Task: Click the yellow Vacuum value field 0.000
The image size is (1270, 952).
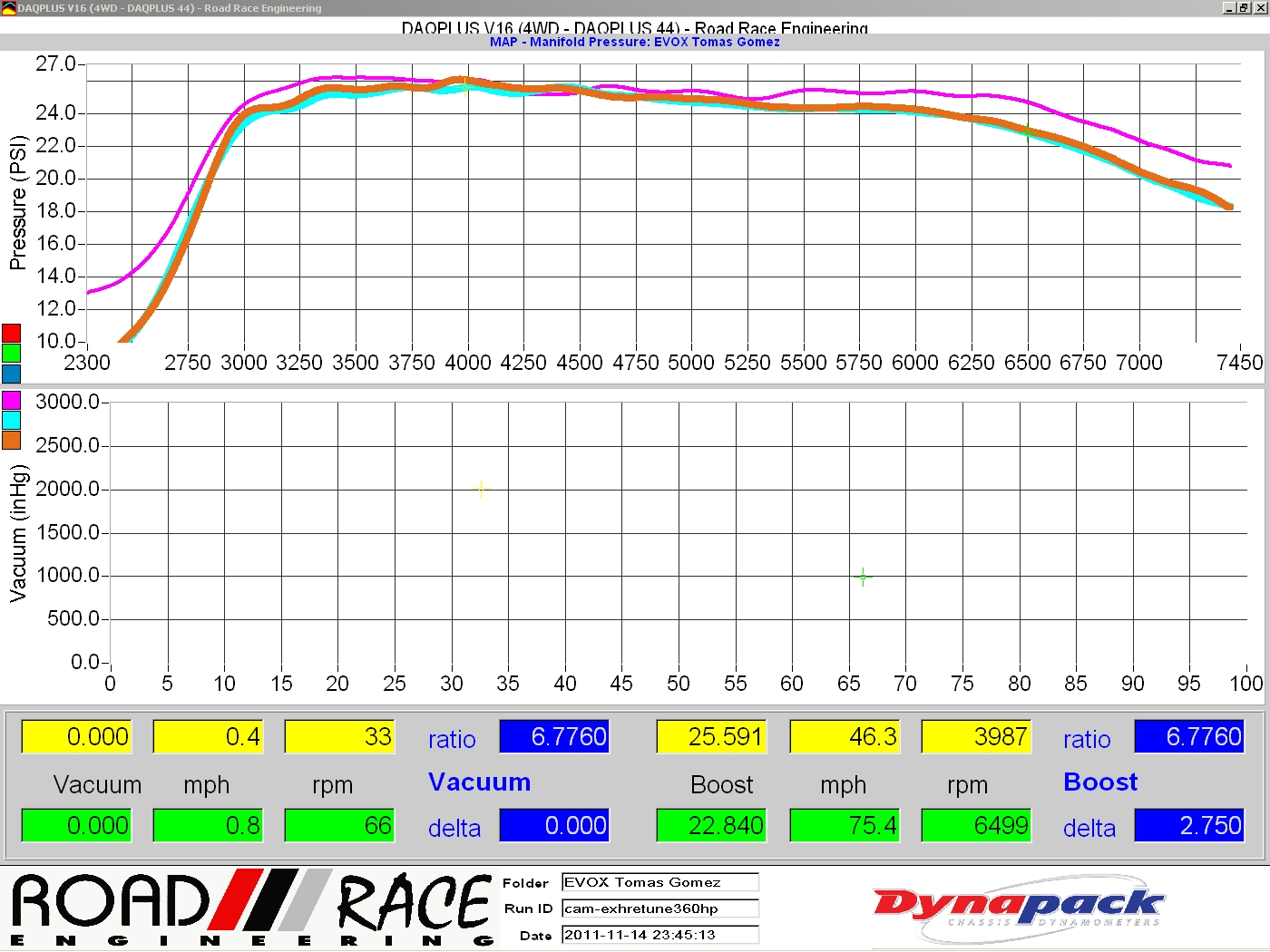Action: [x=76, y=736]
